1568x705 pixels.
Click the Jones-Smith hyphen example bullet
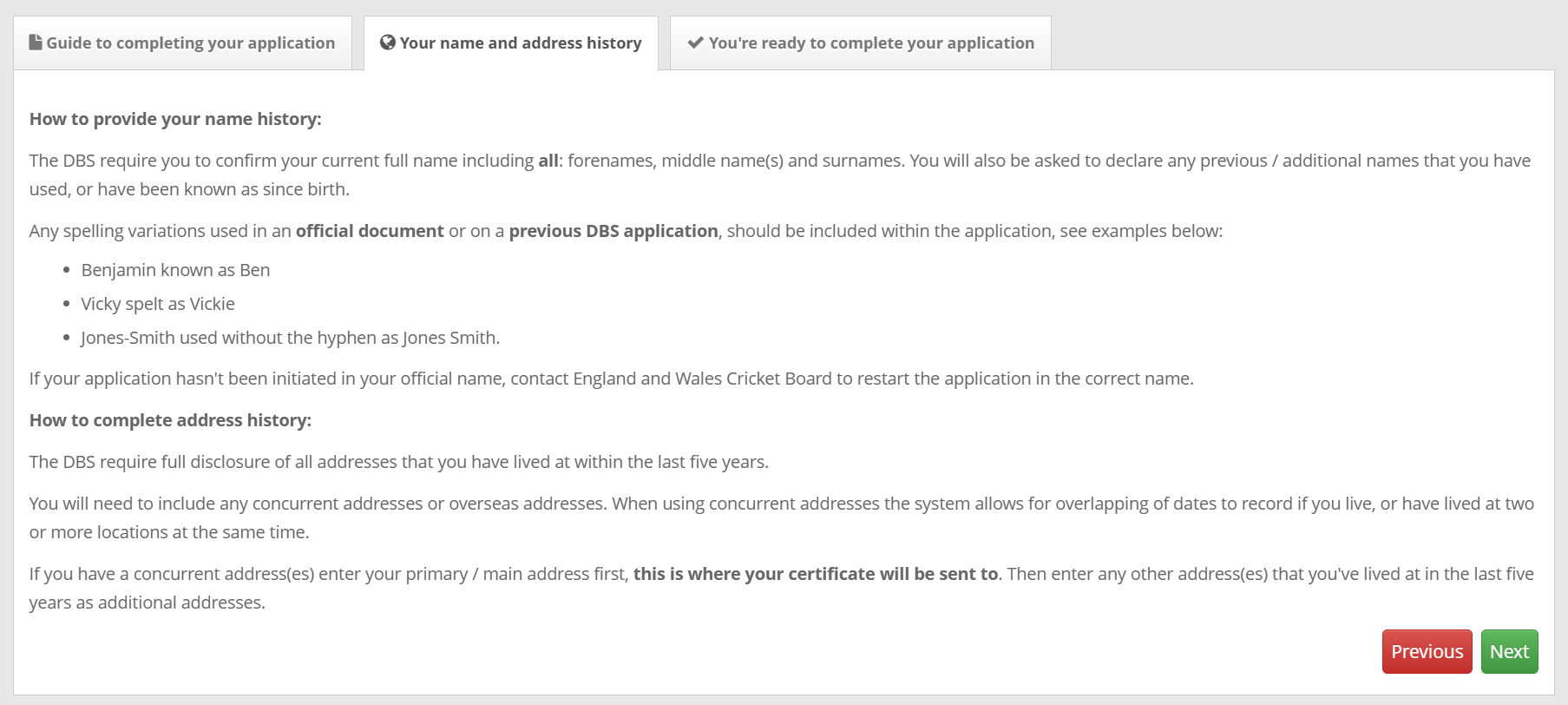tap(290, 338)
